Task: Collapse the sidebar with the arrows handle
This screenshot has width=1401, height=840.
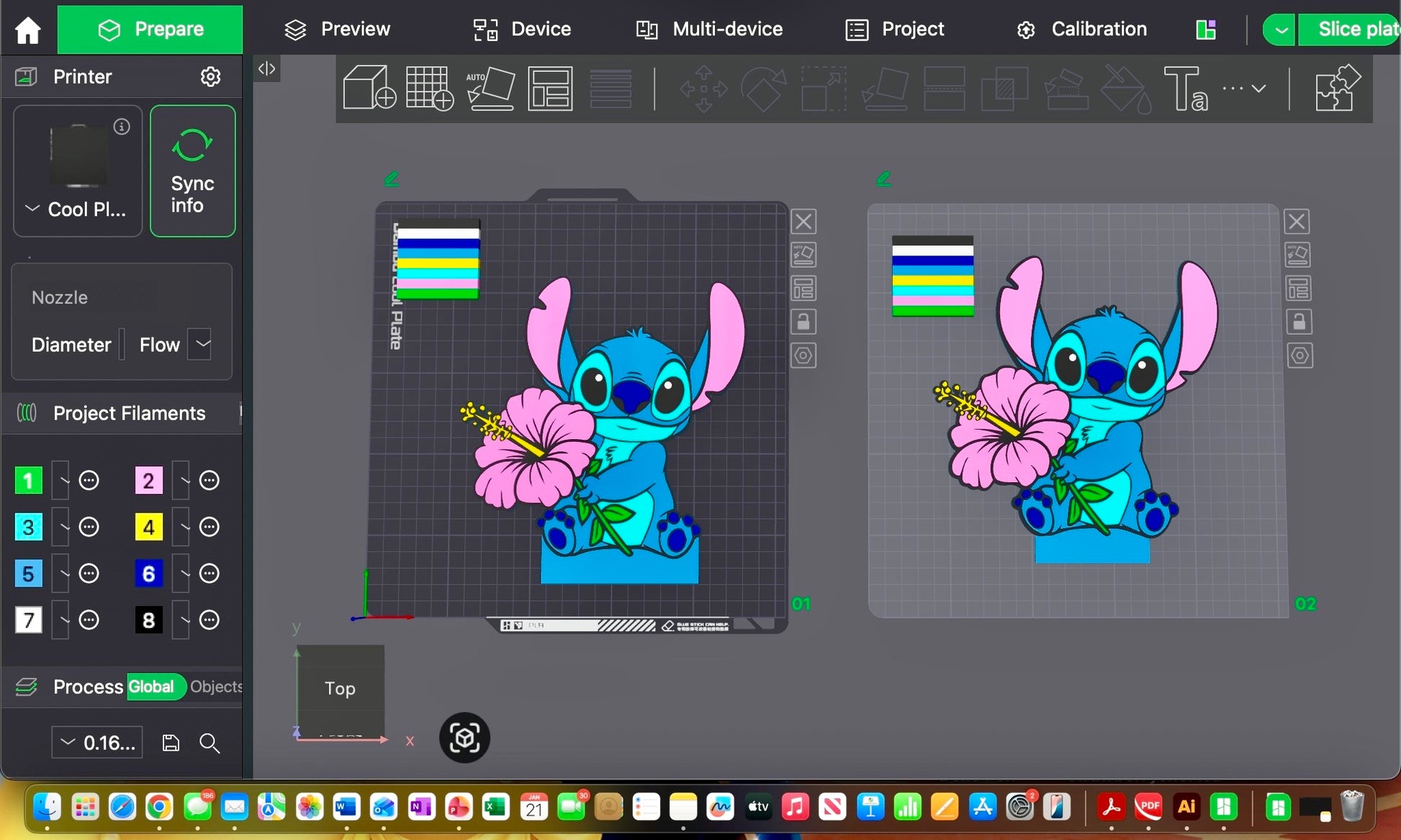Action: [x=266, y=69]
